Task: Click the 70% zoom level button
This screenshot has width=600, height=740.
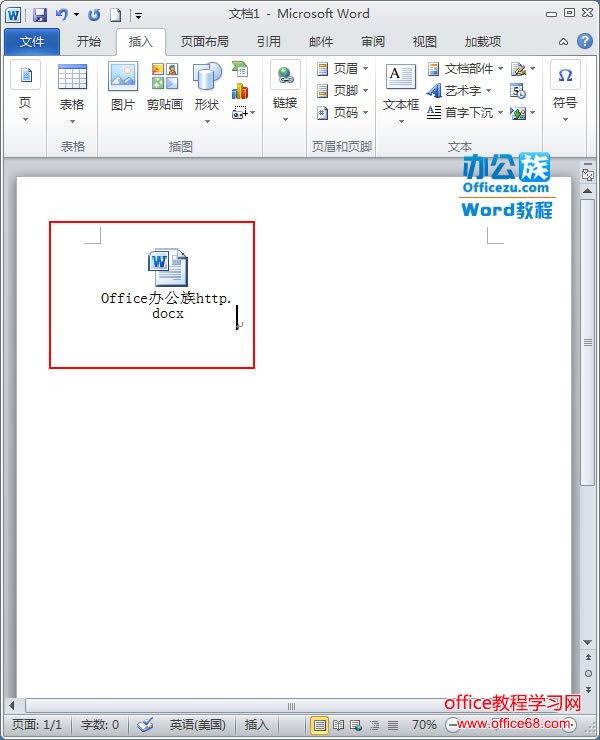Action: [424, 724]
